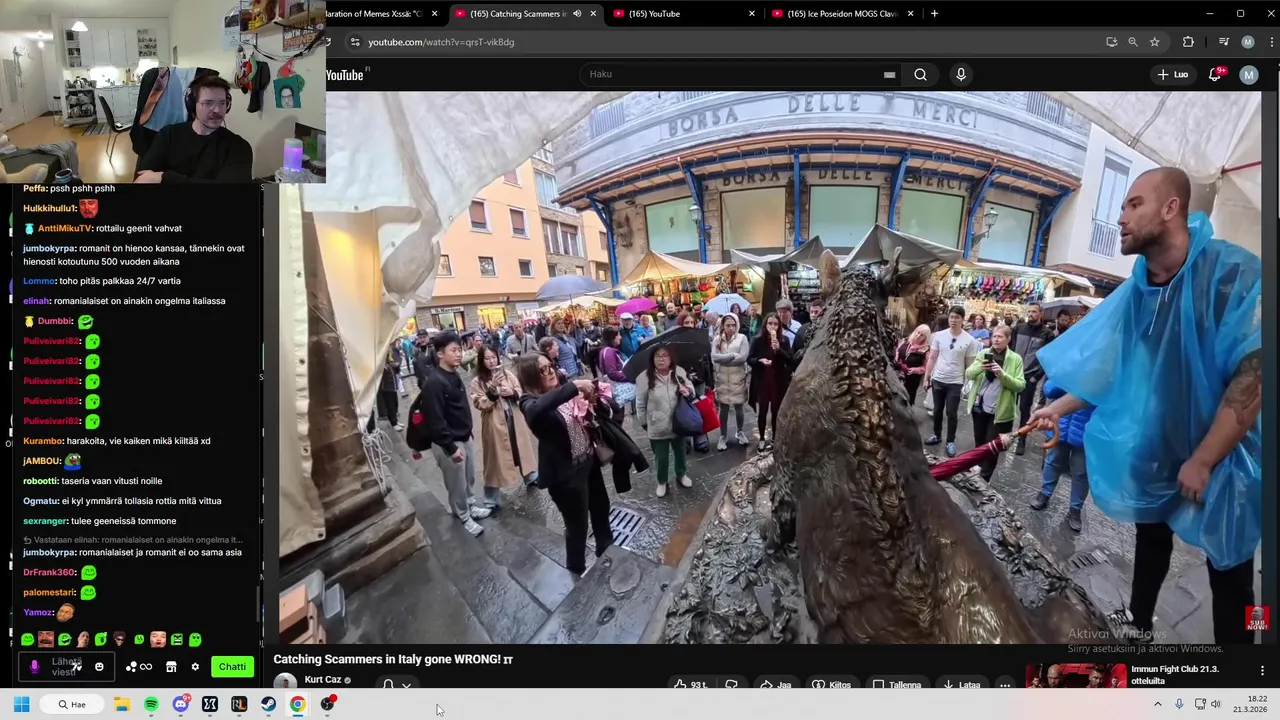This screenshot has width=1280, height=720.
Task: Click the taskbar microphone indicator
Action: click(1180, 704)
